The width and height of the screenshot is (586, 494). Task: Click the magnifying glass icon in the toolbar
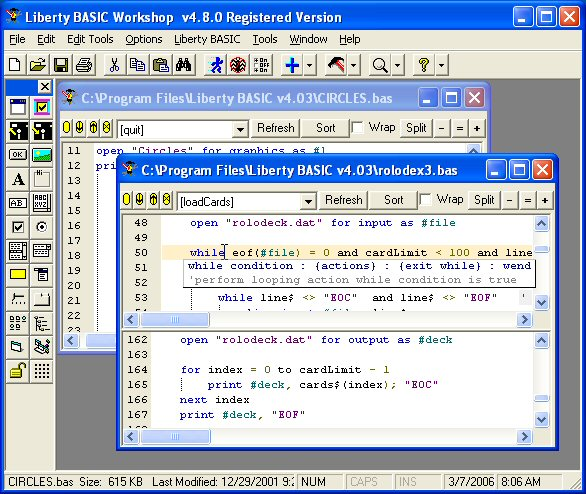[380, 65]
